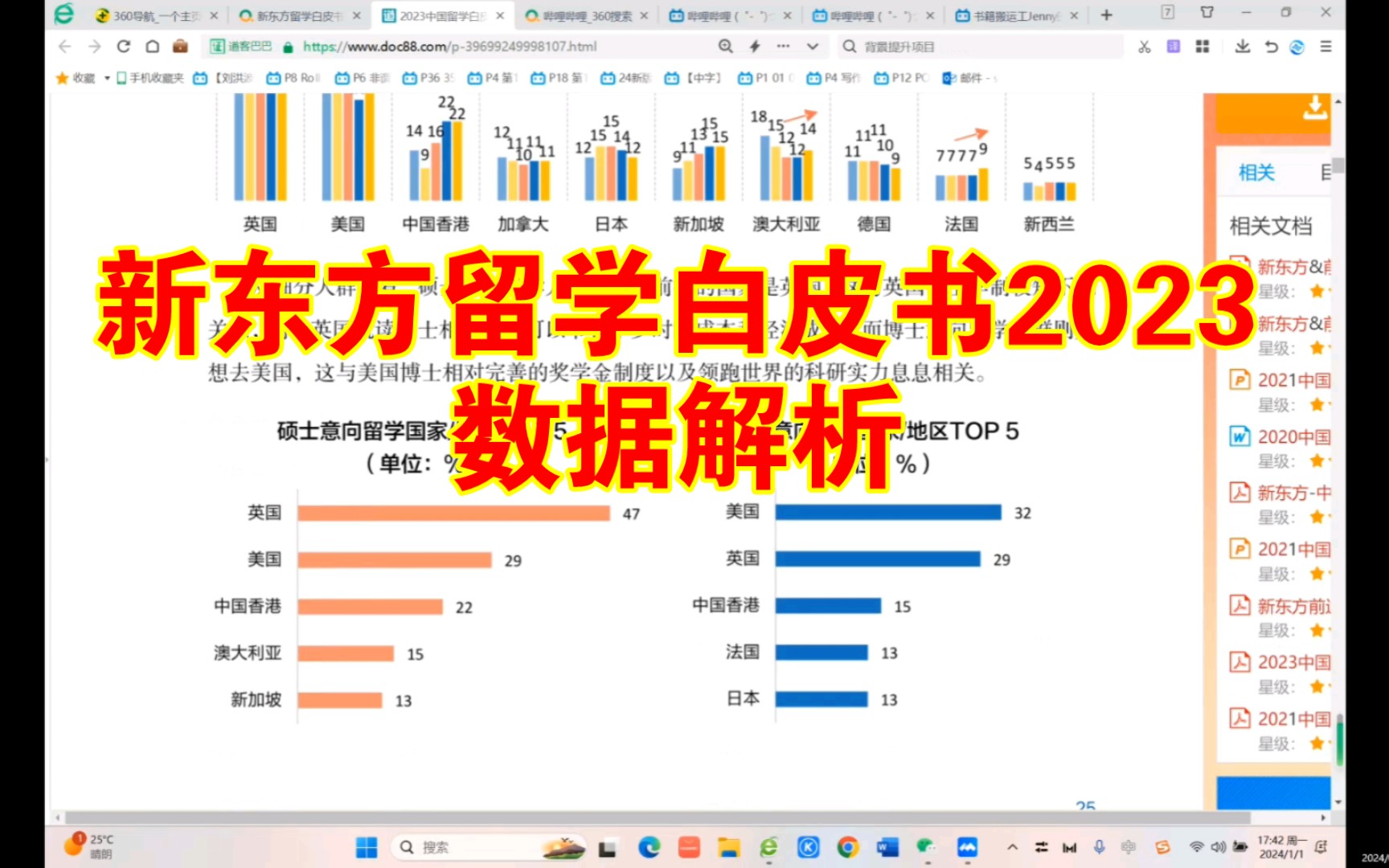Open the 手机收藏夹 bookmark

click(x=150, y=78)
